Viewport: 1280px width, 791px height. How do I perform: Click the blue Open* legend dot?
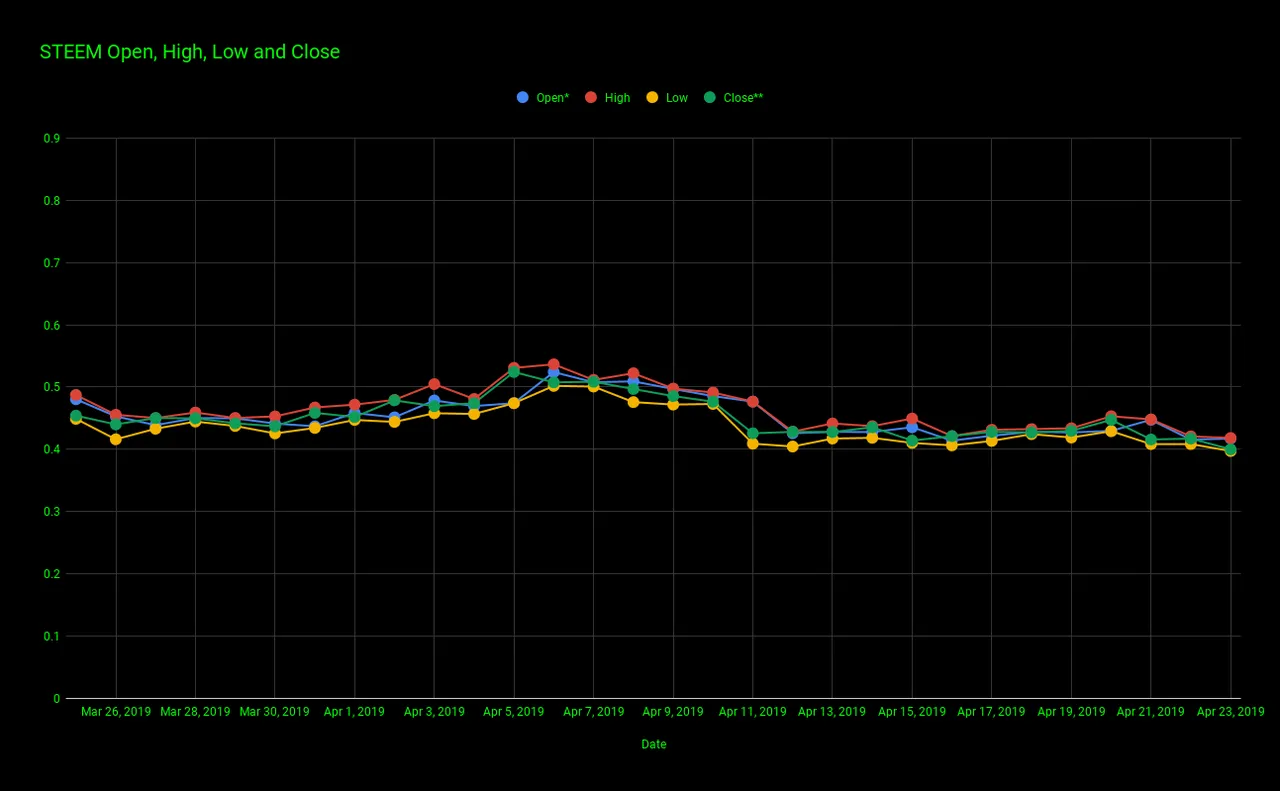[523, 97]
